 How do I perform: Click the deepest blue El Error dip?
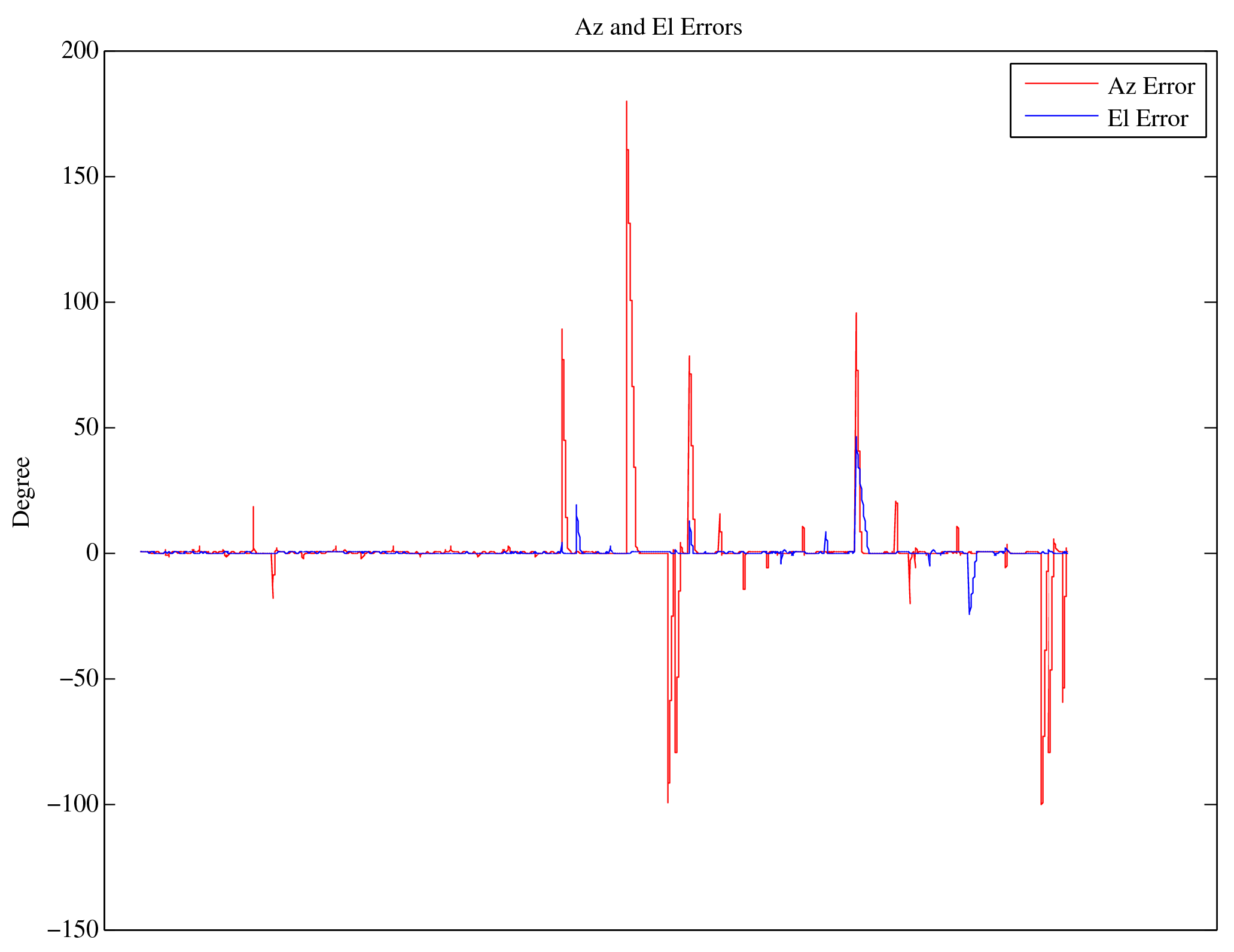click(969, 614)
